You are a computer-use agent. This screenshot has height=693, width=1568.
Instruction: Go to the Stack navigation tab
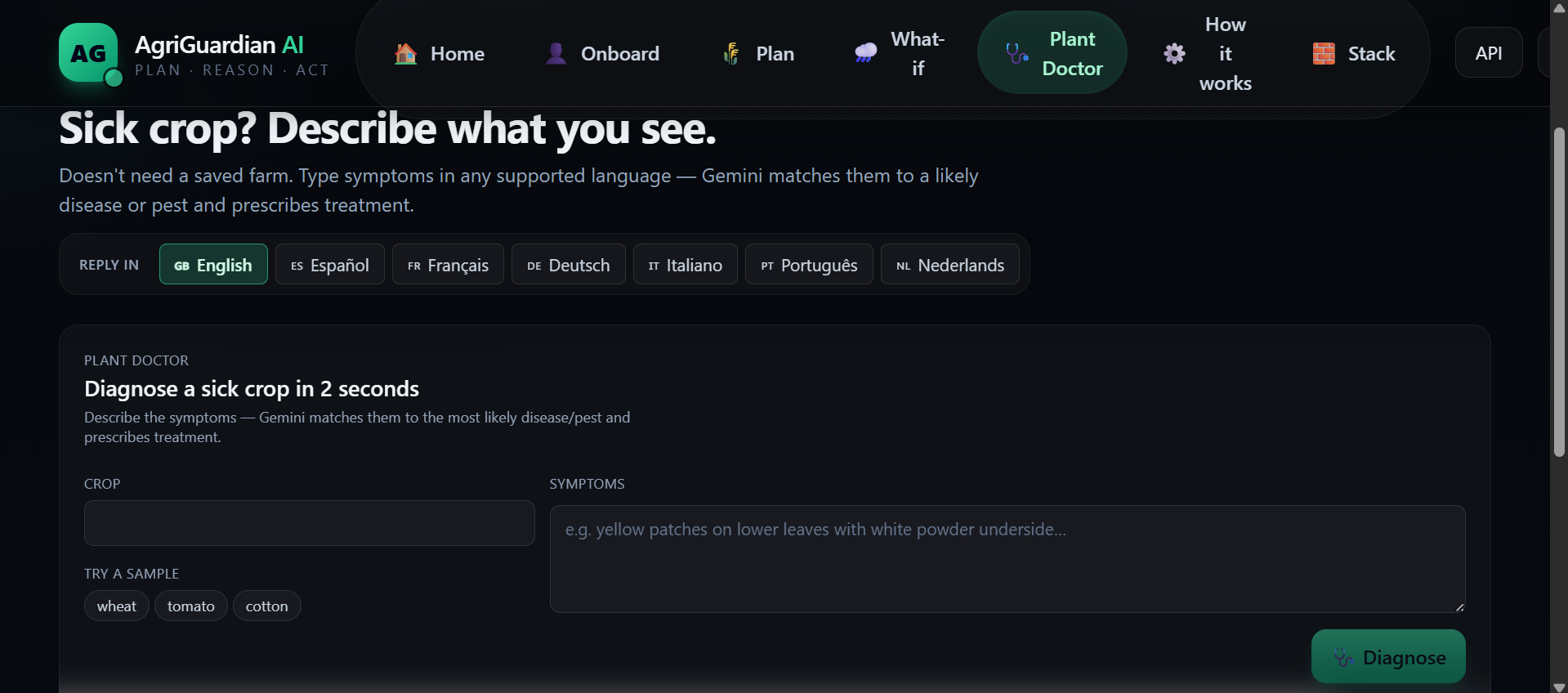click(x=1354, y=54)
